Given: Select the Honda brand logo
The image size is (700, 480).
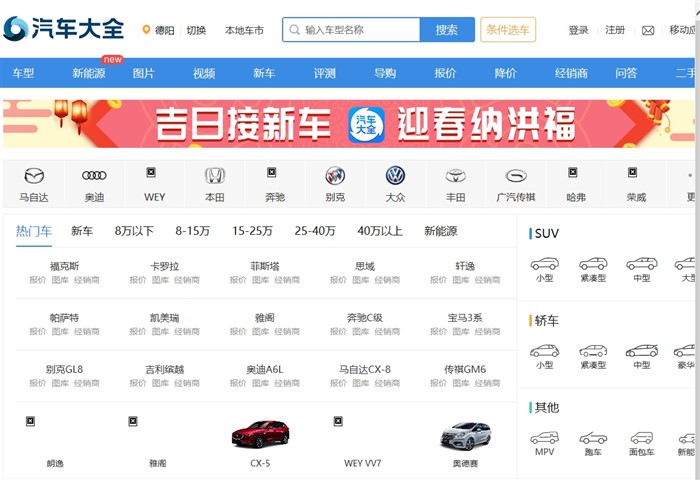Looking at the screenshot, I should tap(215, 175).
